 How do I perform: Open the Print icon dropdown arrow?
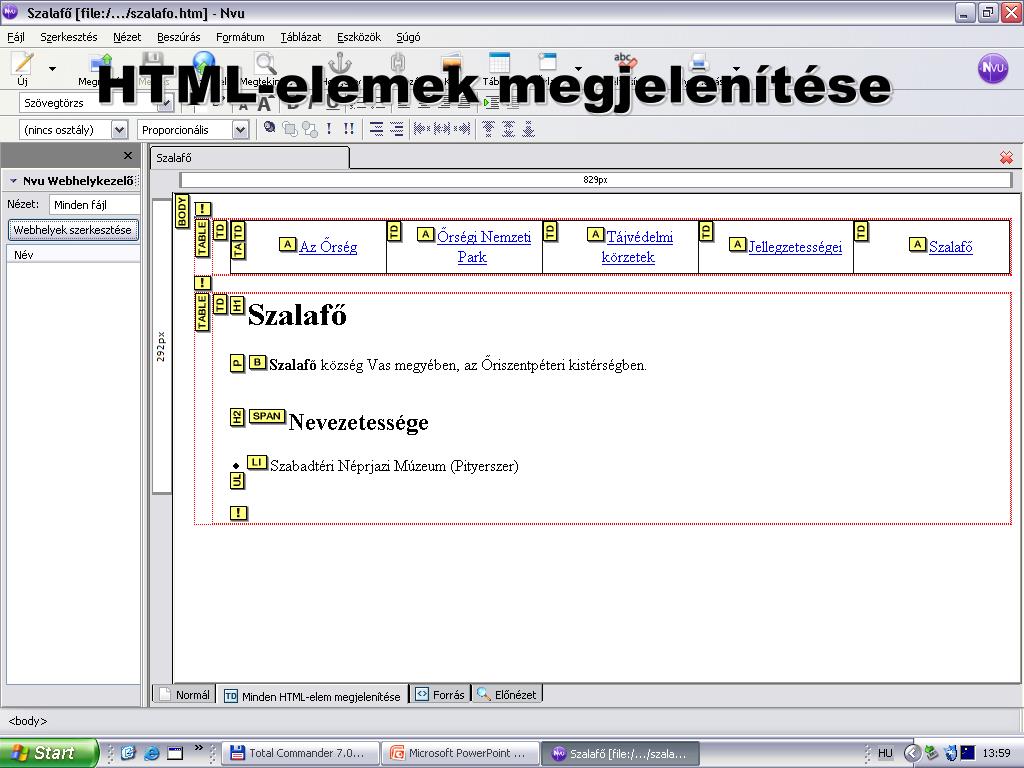click(737, 69)
